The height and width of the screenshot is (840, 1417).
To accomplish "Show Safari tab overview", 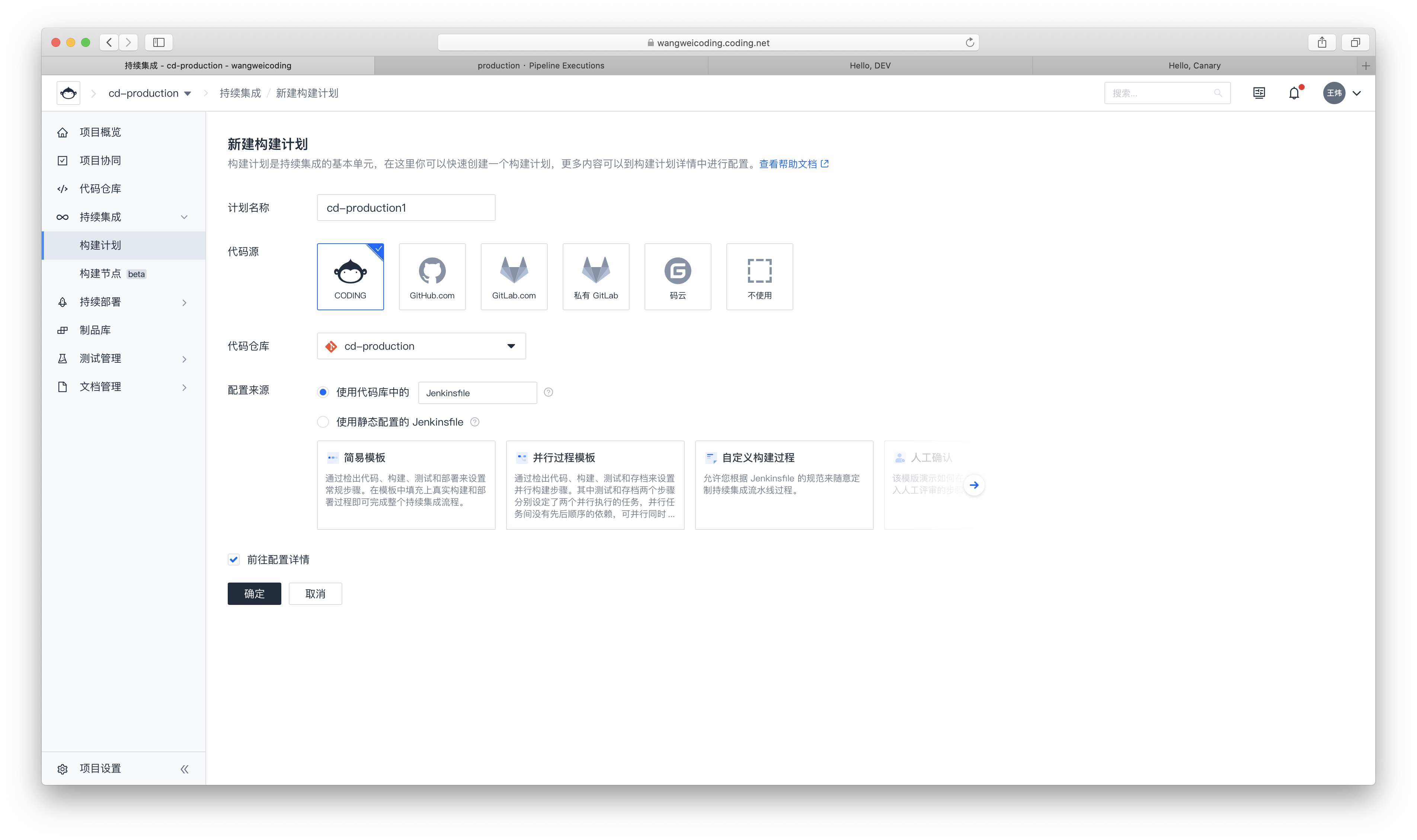I will tap(1355, 42).
